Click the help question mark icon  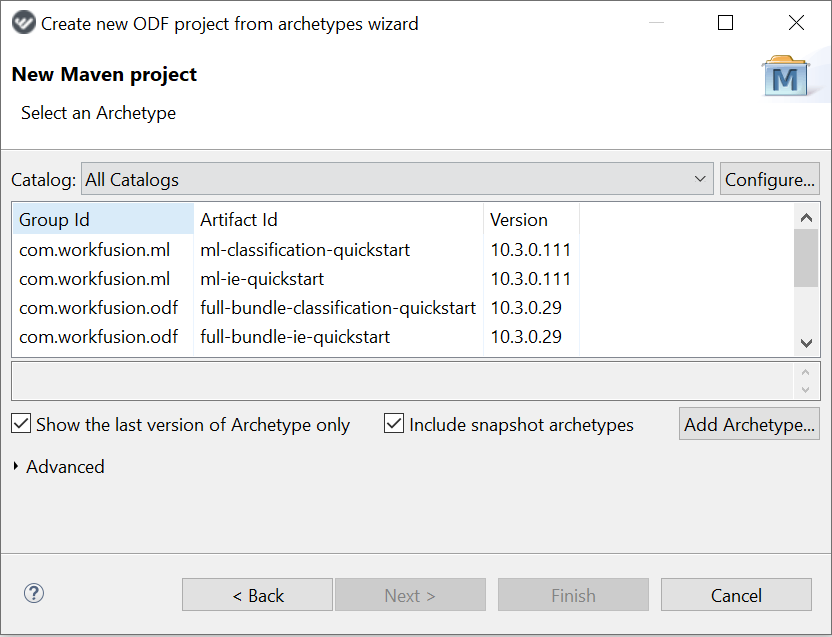click(34, 593)
